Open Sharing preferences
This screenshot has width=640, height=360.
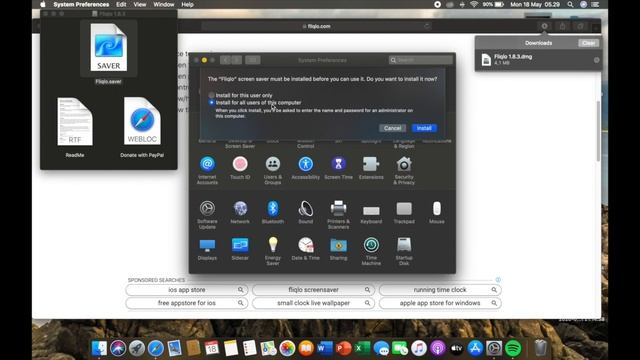[x=338, y=249]
